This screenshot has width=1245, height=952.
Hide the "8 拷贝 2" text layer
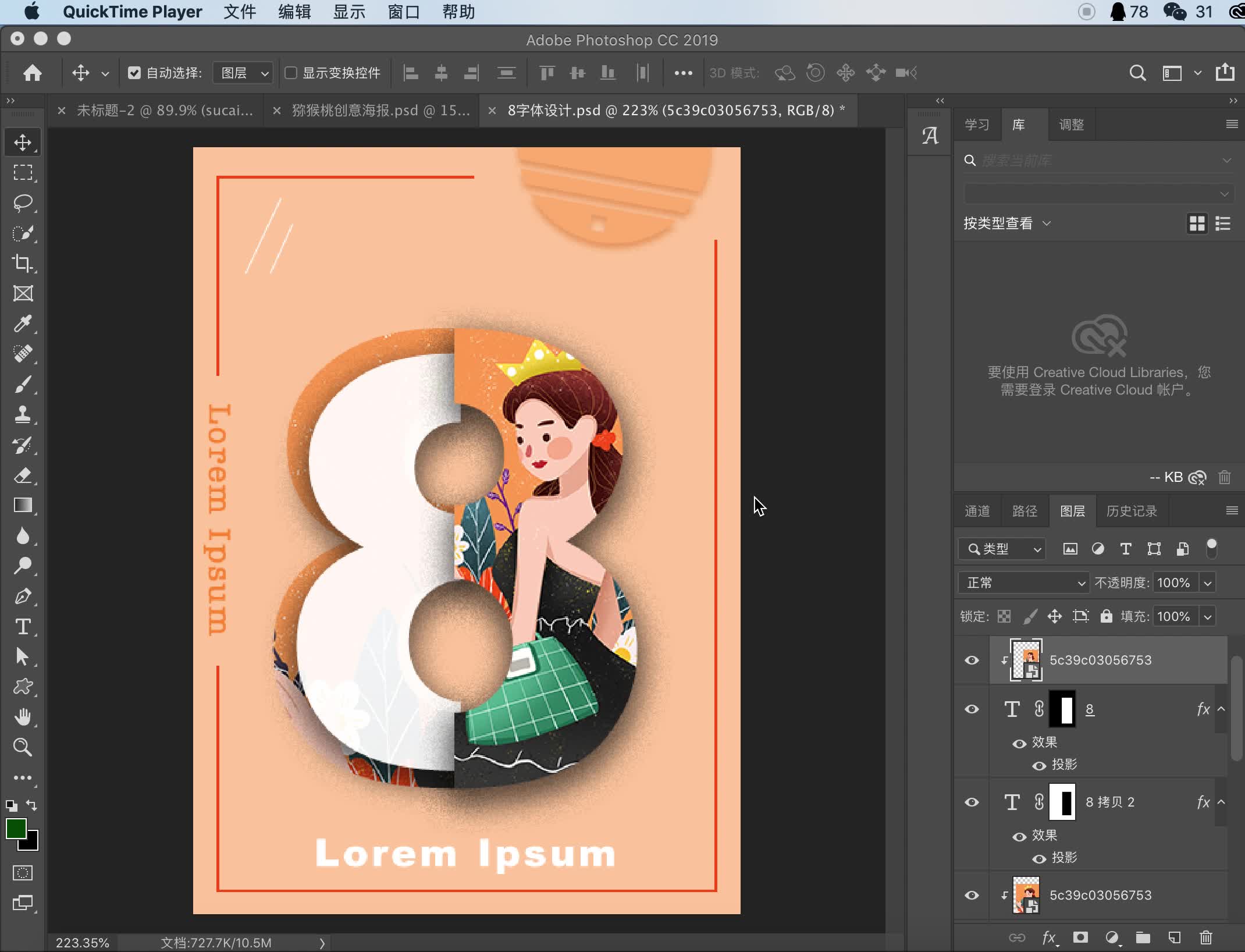(972, 802)
